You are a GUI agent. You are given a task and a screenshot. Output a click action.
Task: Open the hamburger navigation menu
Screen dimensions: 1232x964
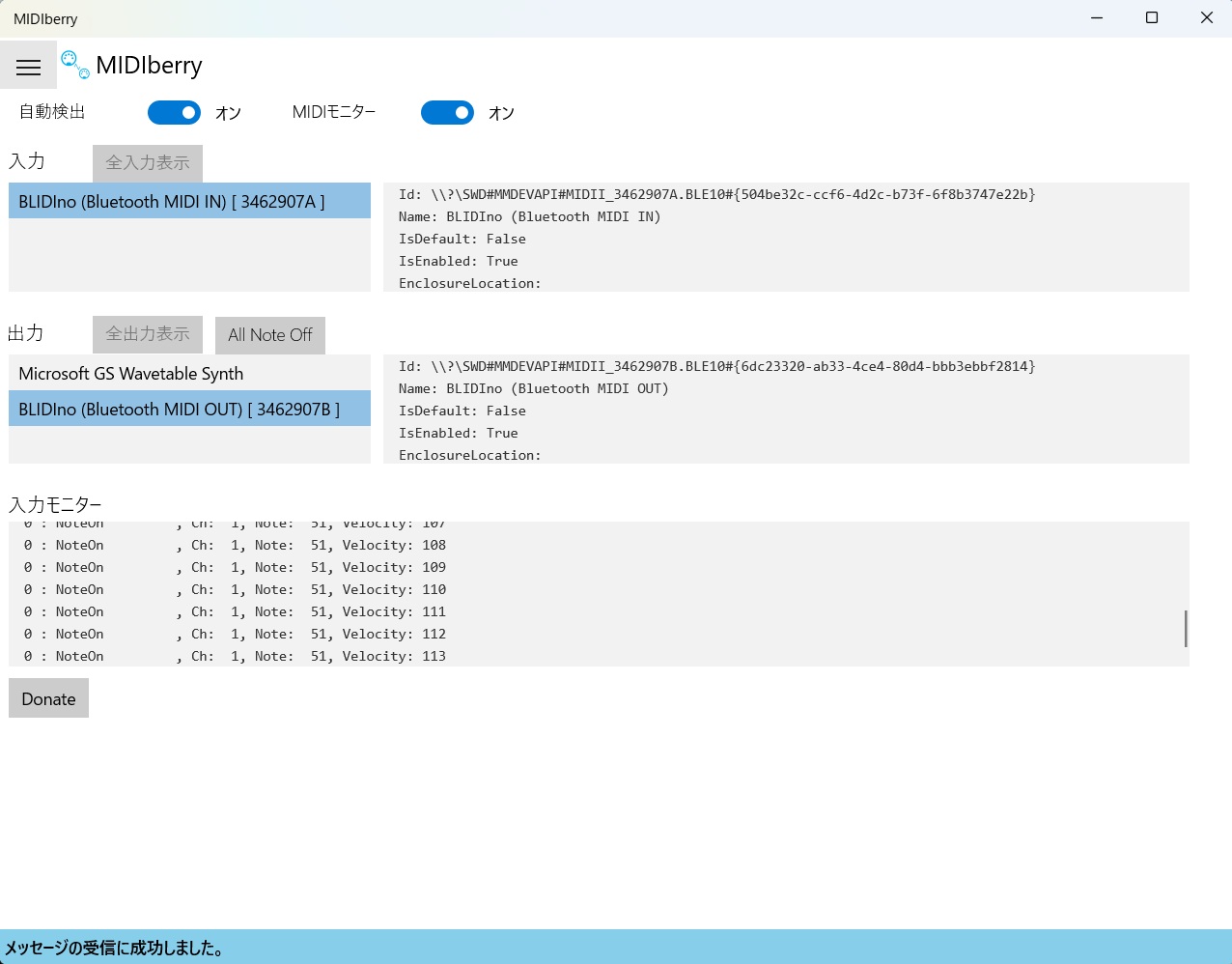click(x=28, y=66)
